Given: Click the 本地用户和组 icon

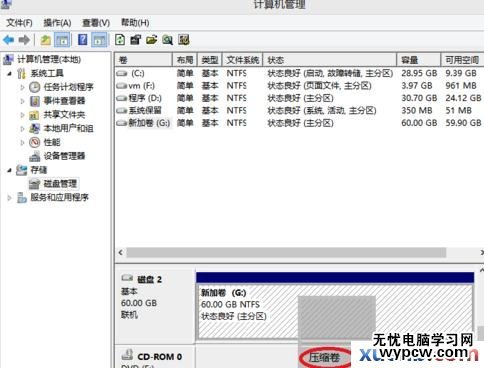Looking at the screenshot, I should pyautogui.click(x=35, y=128).
